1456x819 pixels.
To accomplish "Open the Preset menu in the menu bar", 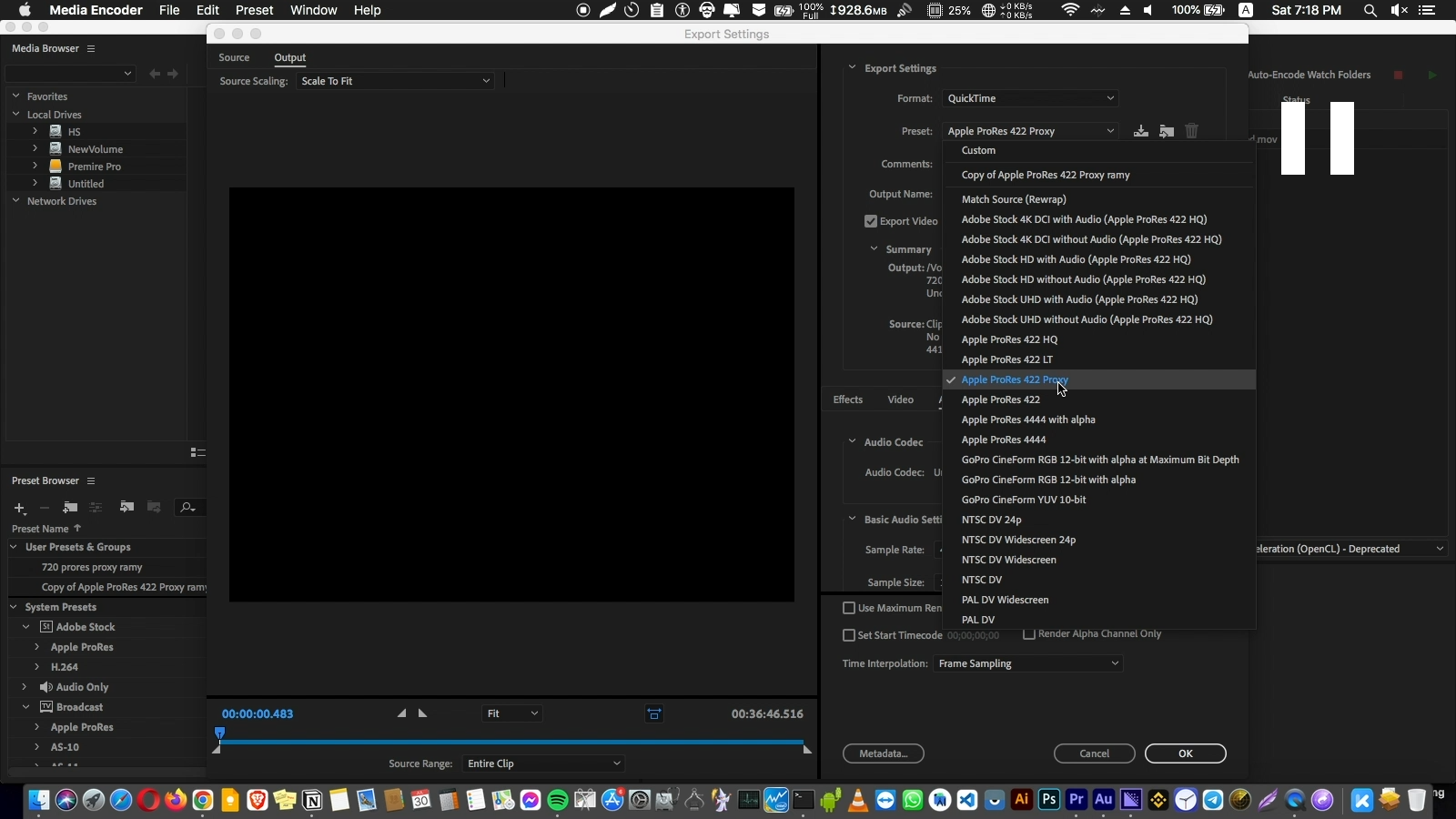I will [x=254, y=10].
